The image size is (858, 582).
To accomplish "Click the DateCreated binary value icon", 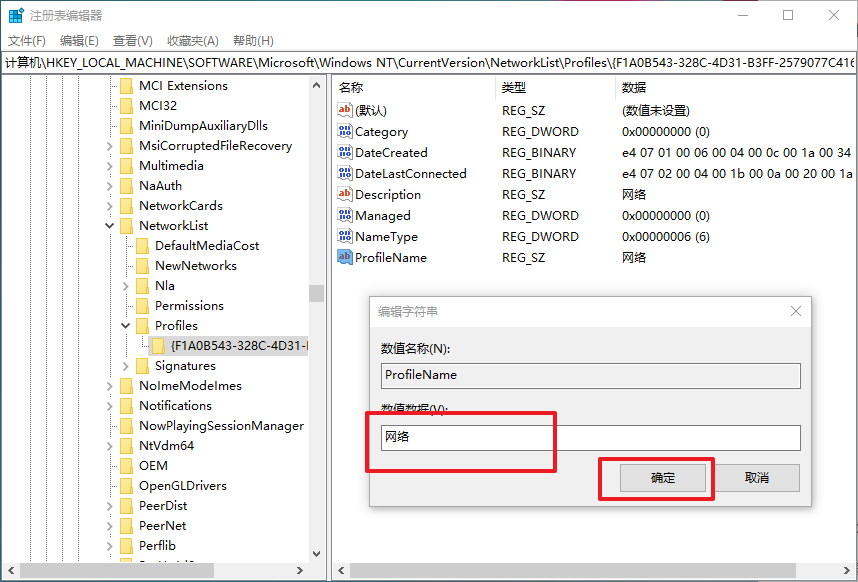I will point(346,153).
